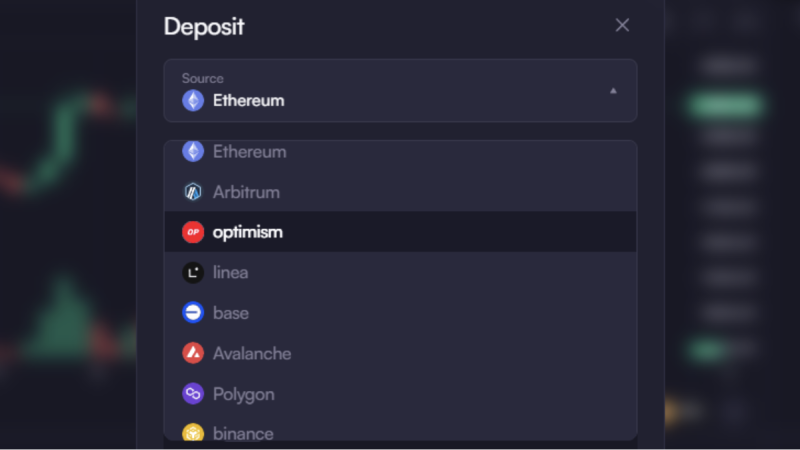Click the red Optimism OP icon
This screenshot has width=800, height=450.
[193, 232]
